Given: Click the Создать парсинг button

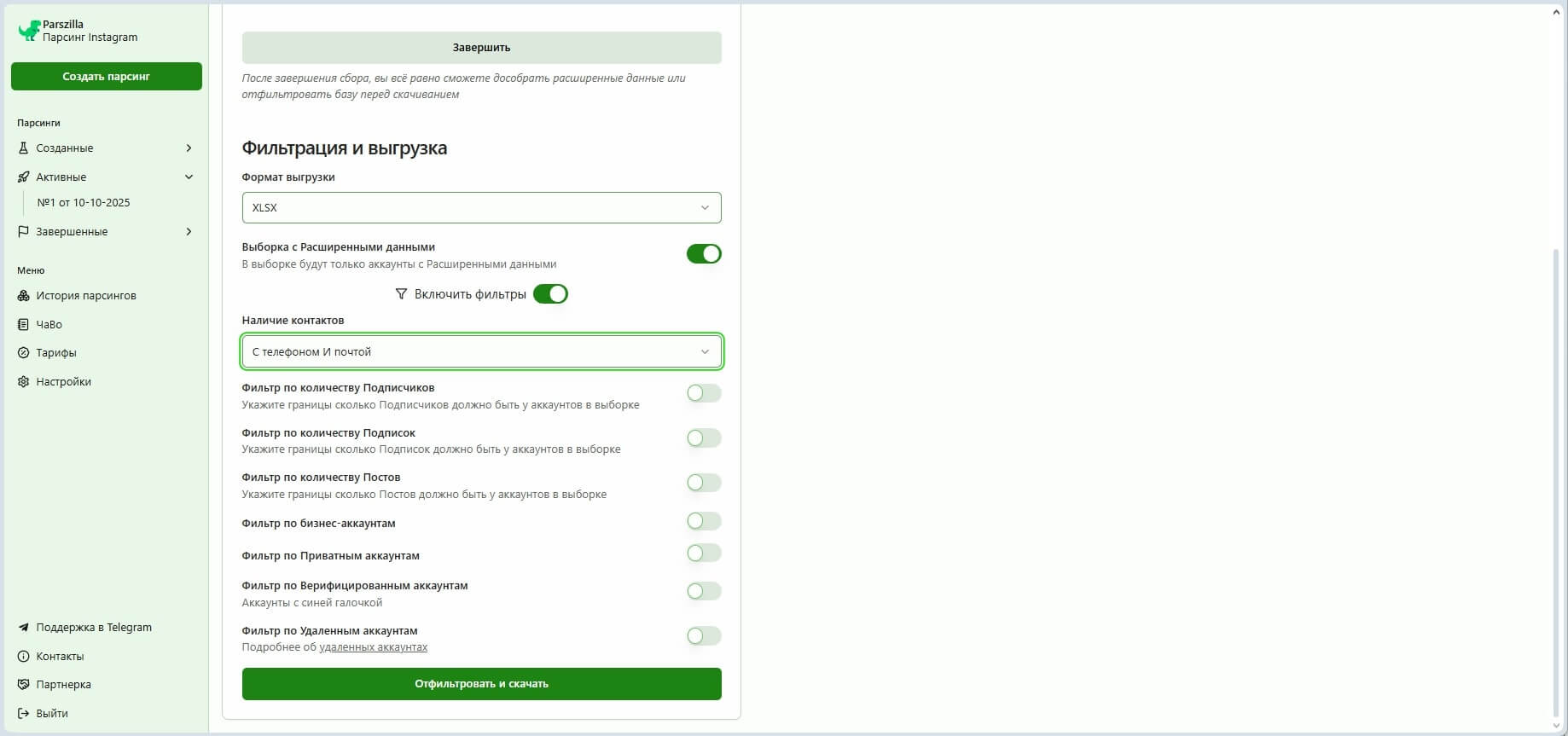Looking at the screenshot, I should click(x=107, y=77).
